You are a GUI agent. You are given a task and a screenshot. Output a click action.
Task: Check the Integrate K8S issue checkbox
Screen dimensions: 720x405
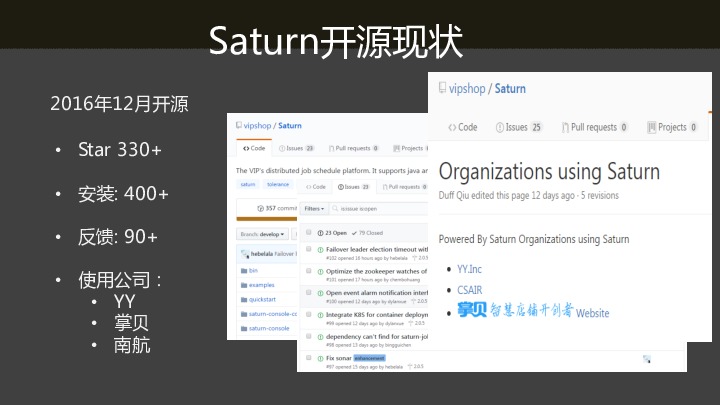309,315
